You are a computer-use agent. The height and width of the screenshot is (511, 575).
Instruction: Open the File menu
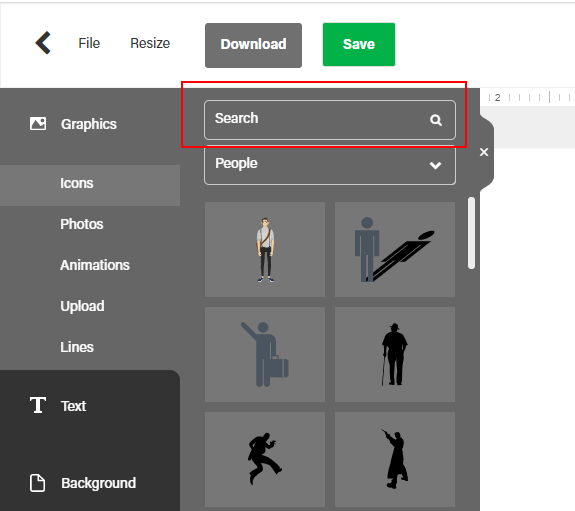tap(89, 43)
